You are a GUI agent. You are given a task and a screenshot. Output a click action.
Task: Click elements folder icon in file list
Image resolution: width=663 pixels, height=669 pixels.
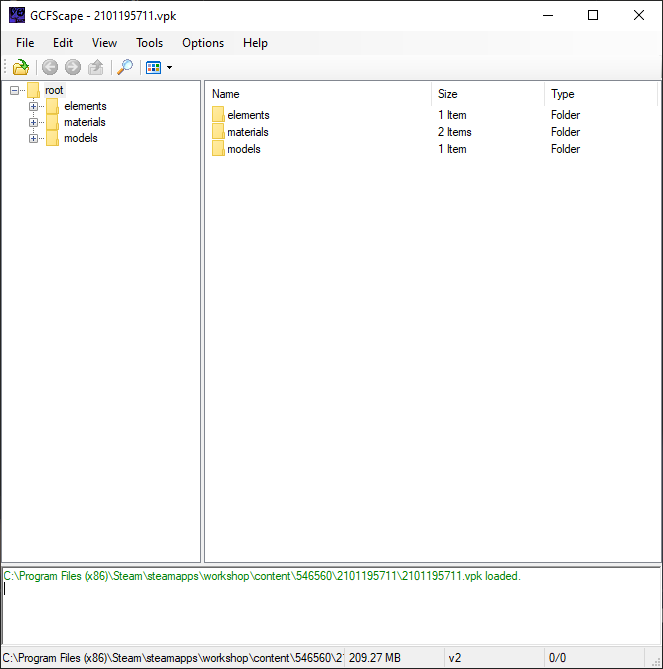tap(218, 114)
